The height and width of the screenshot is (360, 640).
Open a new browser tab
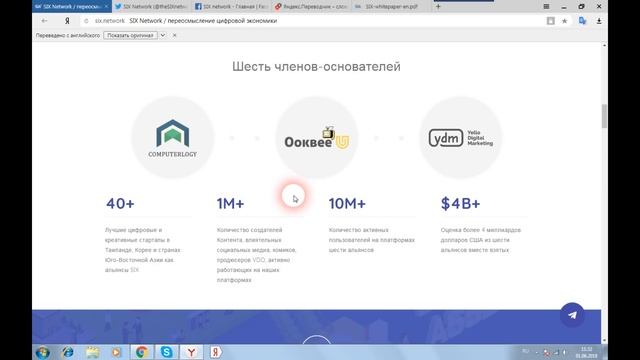438,7
